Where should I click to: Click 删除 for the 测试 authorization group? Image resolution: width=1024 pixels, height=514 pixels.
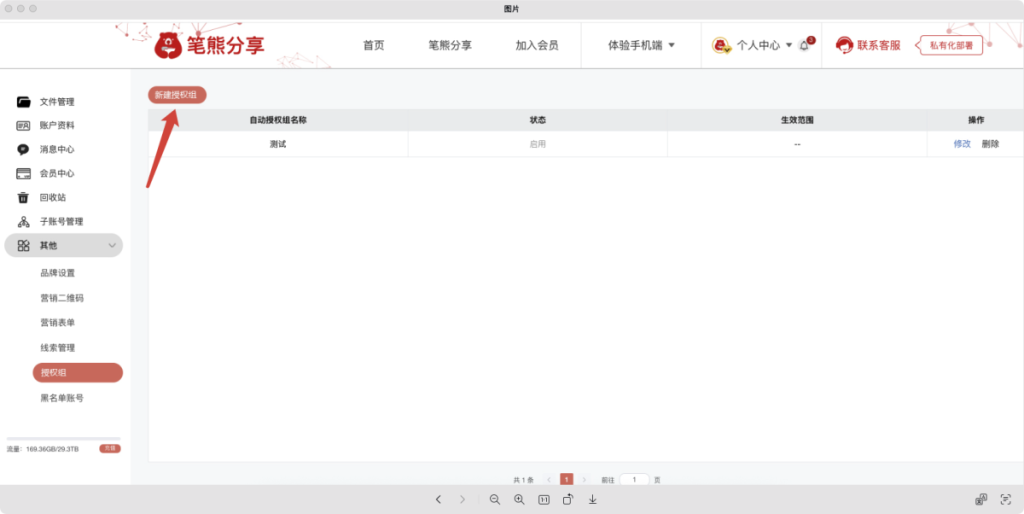[990, 144]
